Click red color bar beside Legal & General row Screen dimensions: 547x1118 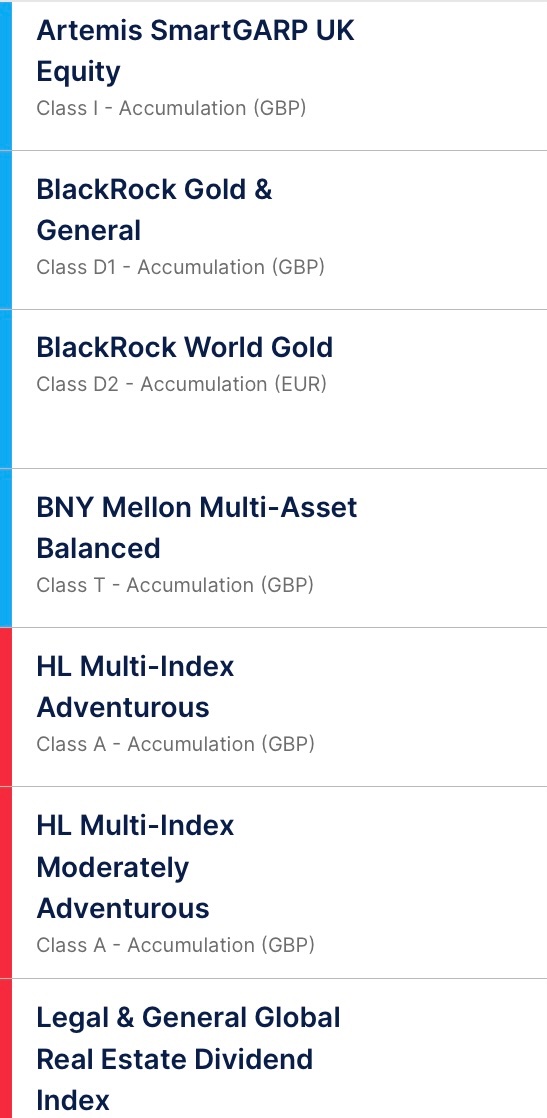point(6,1048)
